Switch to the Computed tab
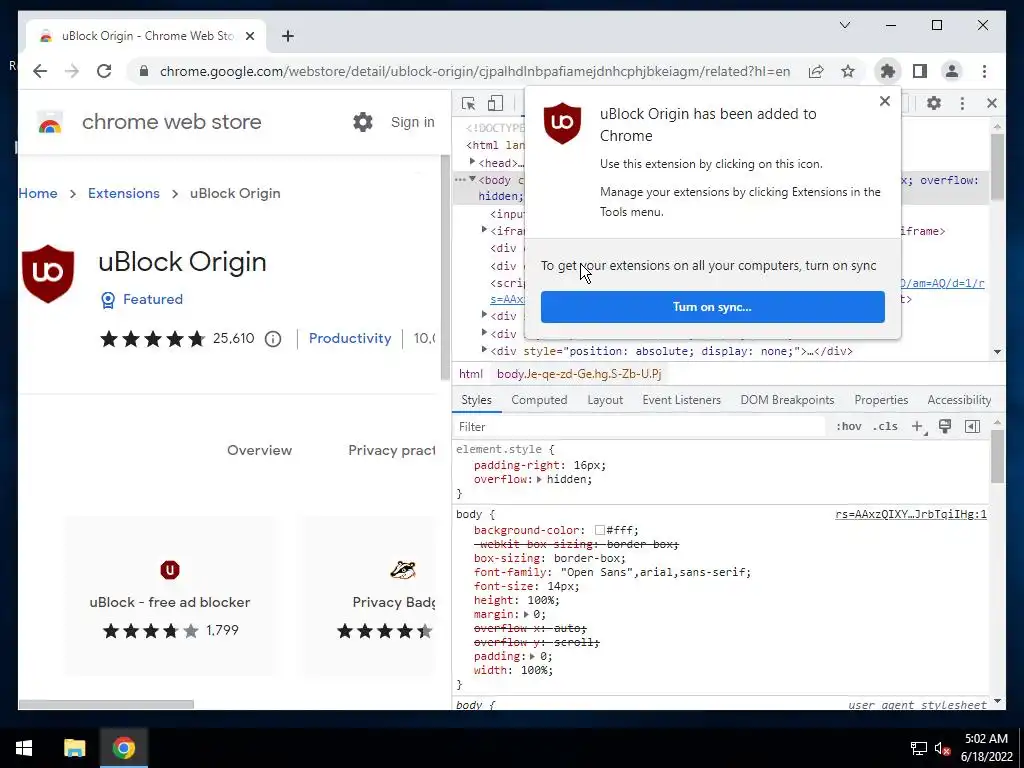The height and width of the screenshot is (768, 1024). [x=539, y=400]
